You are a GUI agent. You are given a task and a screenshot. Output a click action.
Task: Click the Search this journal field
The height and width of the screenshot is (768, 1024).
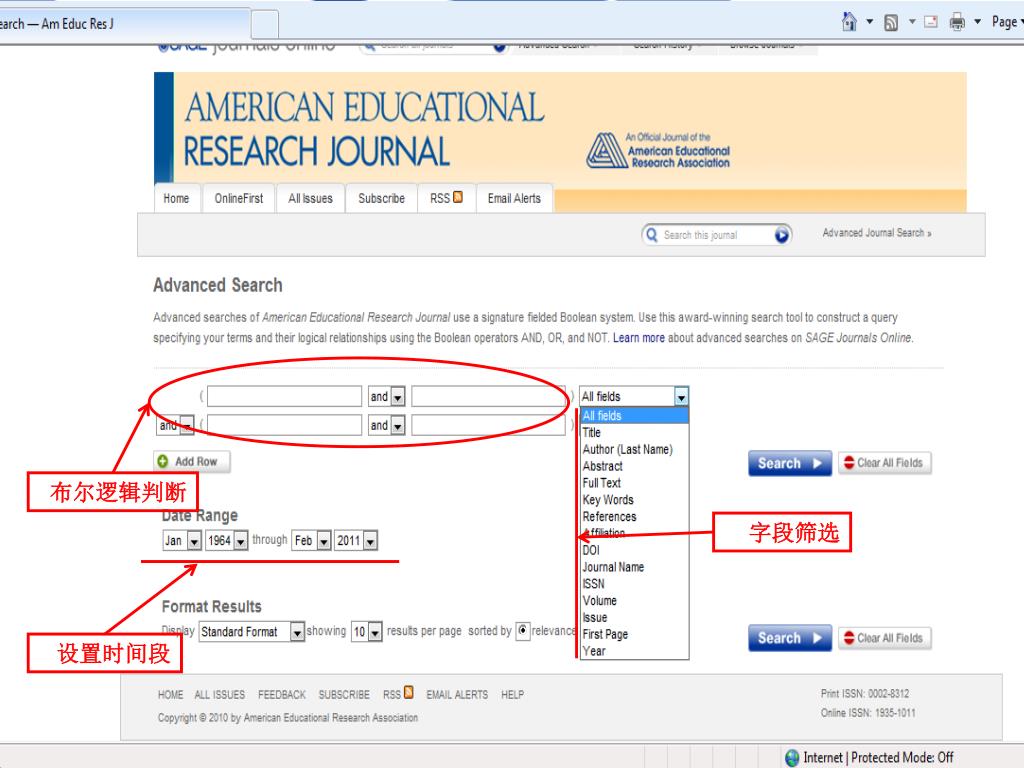[x=716, y=235]
